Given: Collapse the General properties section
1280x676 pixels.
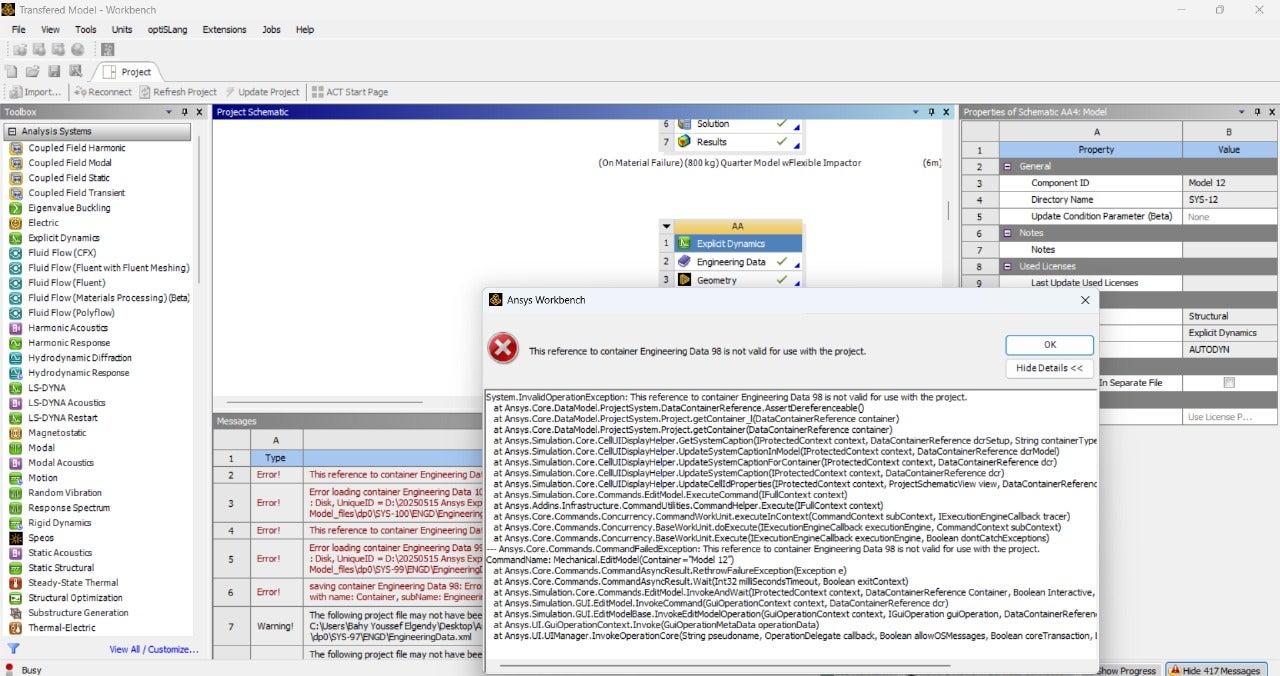Looking at the screenshot, I should [x=1007, y=167].
